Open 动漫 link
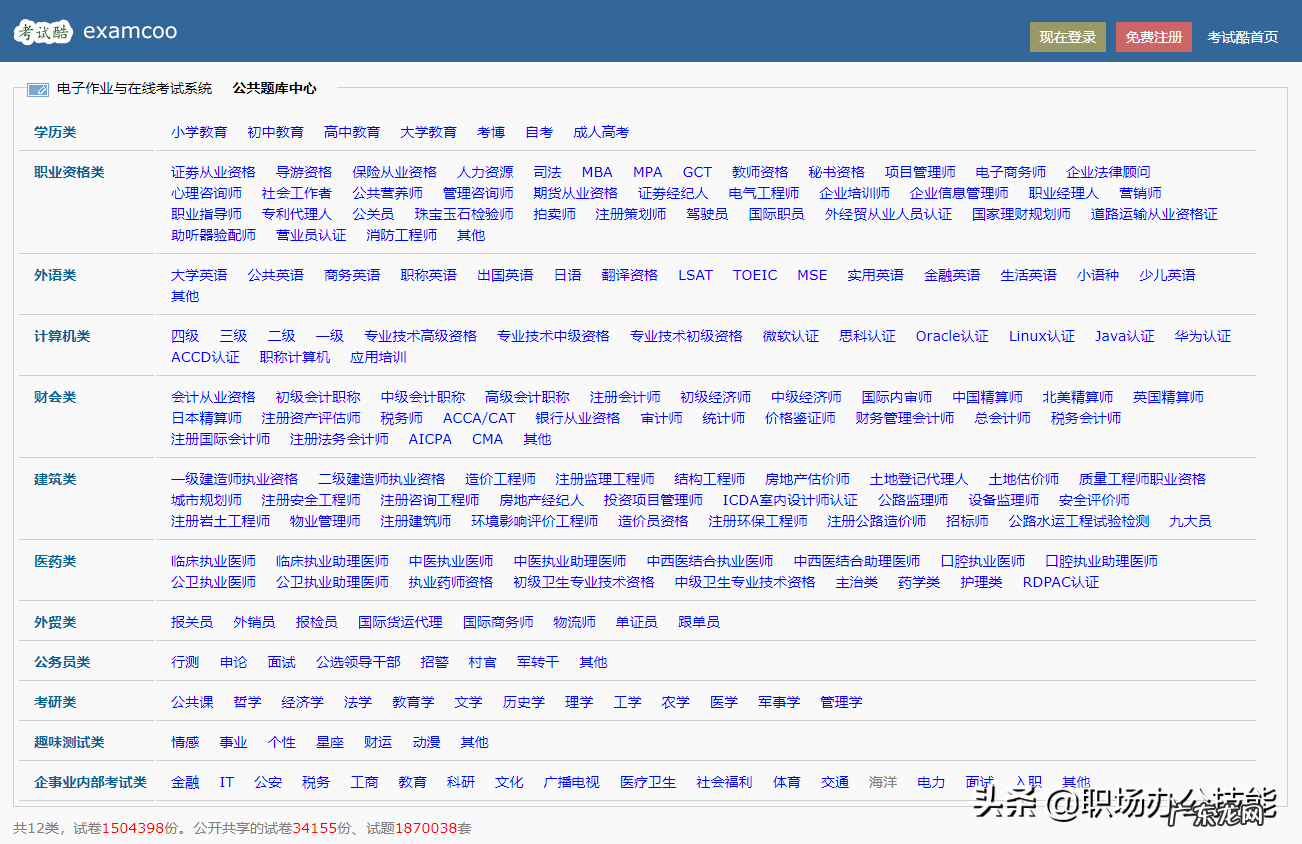This screenshot has height=844, width=1302. [x=426, y=742]
